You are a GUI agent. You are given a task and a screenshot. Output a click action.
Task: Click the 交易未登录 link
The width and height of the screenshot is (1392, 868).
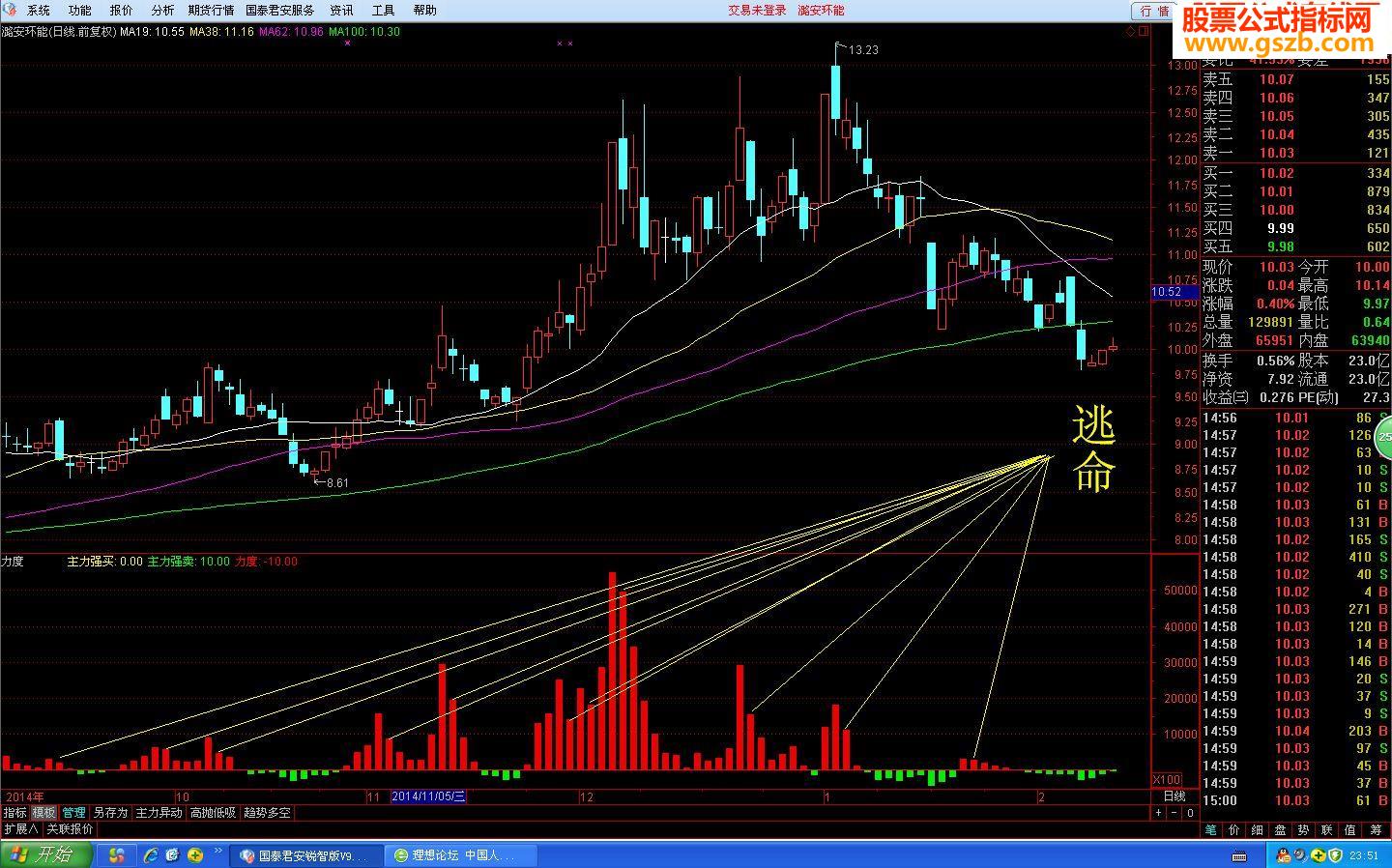(757, 10)
